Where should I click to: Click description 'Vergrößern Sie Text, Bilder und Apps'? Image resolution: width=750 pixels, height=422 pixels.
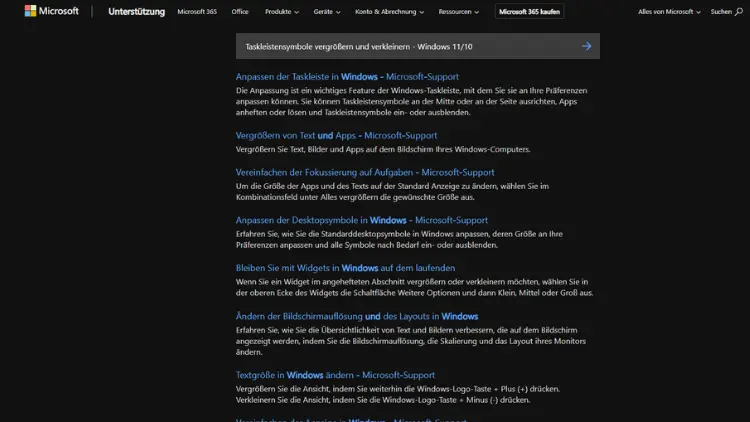(x=383, y=149)
